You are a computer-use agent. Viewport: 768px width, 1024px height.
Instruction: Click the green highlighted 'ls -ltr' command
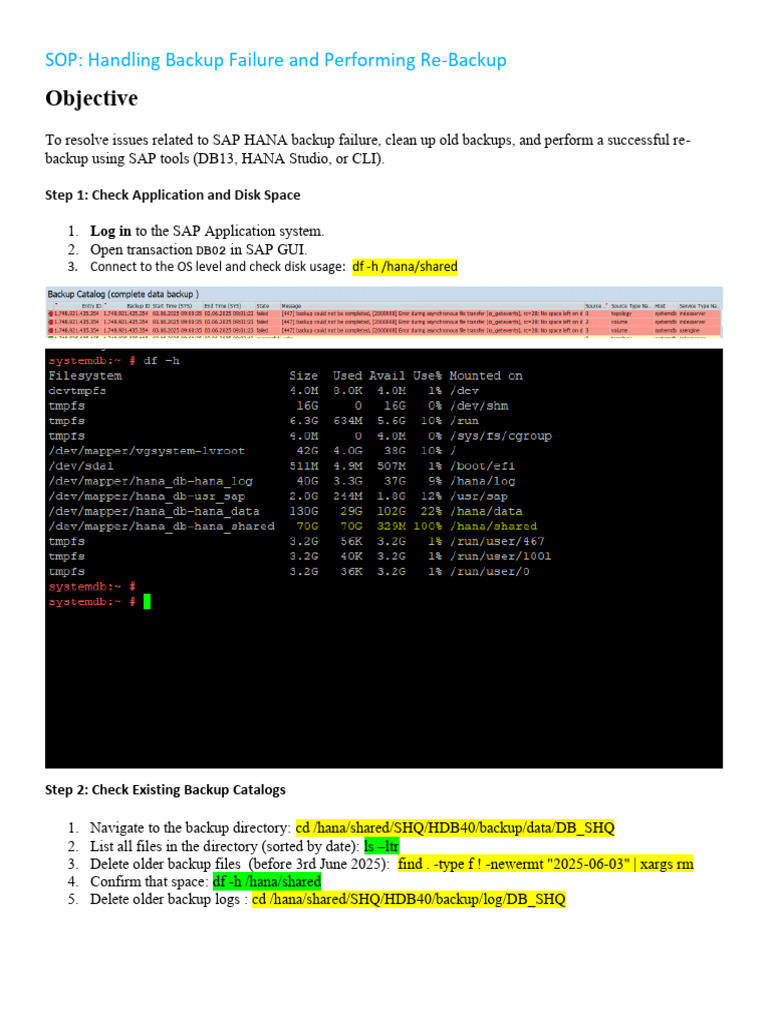pos(381,846)
